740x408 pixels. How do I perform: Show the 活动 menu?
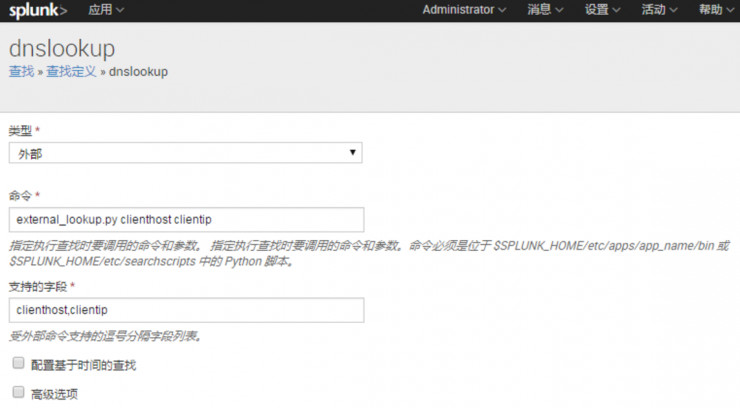point(659,10)
